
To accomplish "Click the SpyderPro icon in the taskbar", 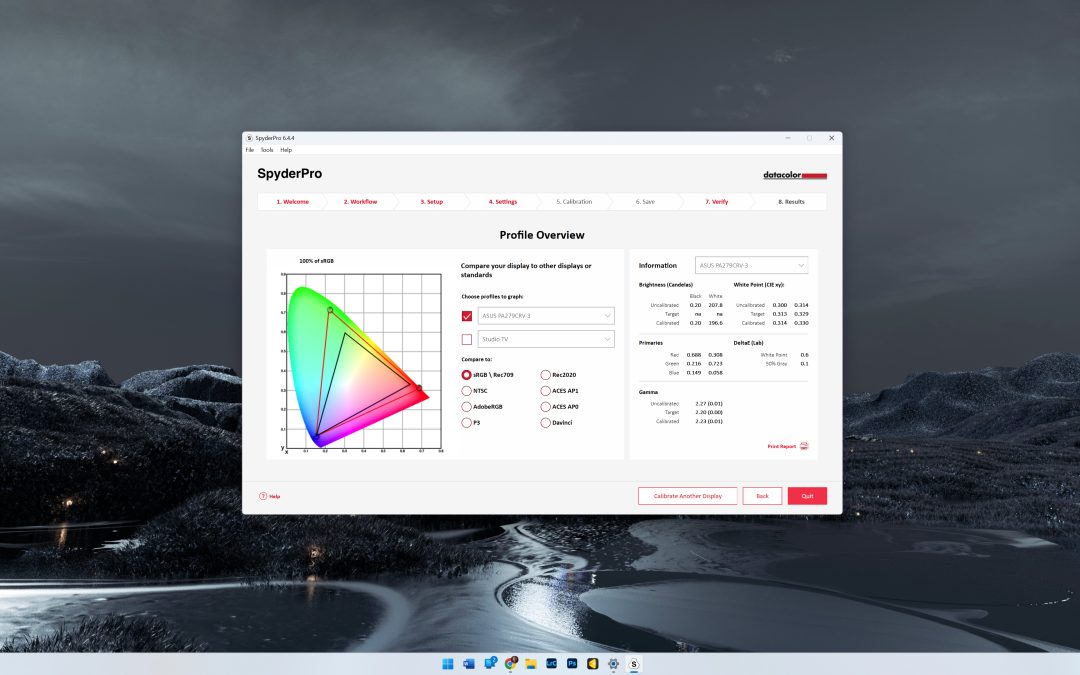I will pyautogui.click(x=634, y=663).
